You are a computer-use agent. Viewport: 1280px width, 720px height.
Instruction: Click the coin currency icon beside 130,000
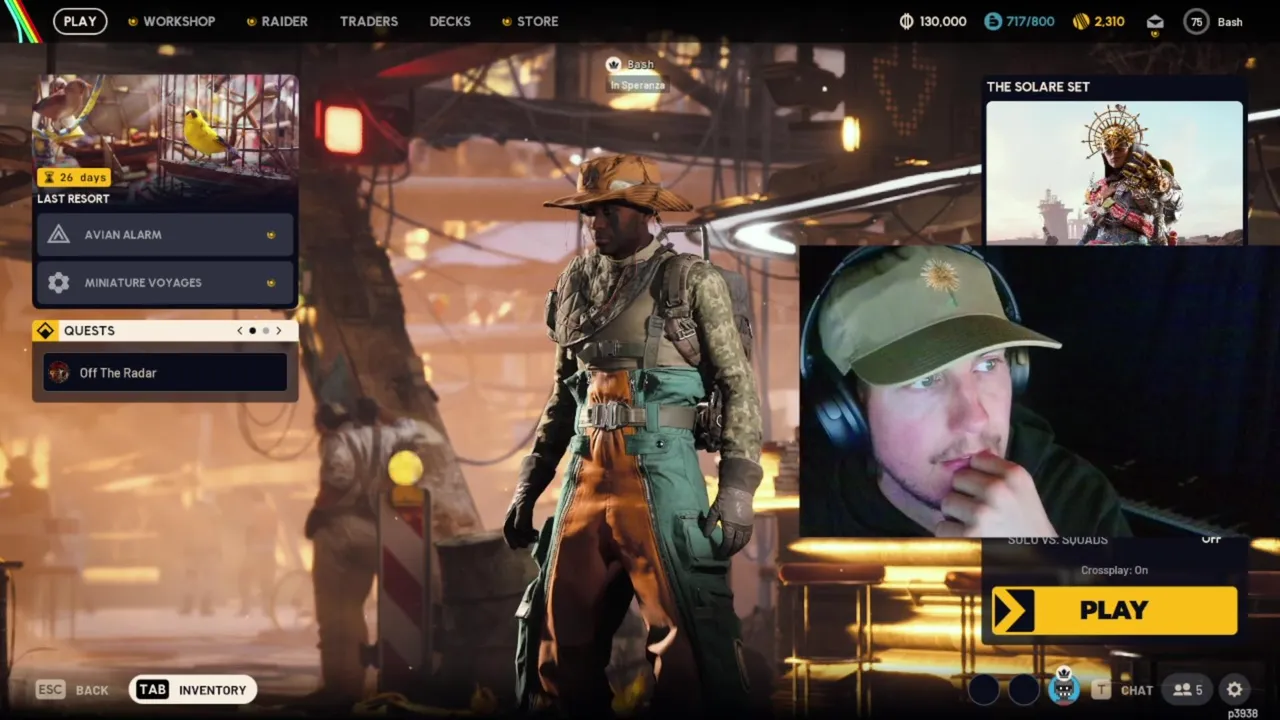point(907,21)
